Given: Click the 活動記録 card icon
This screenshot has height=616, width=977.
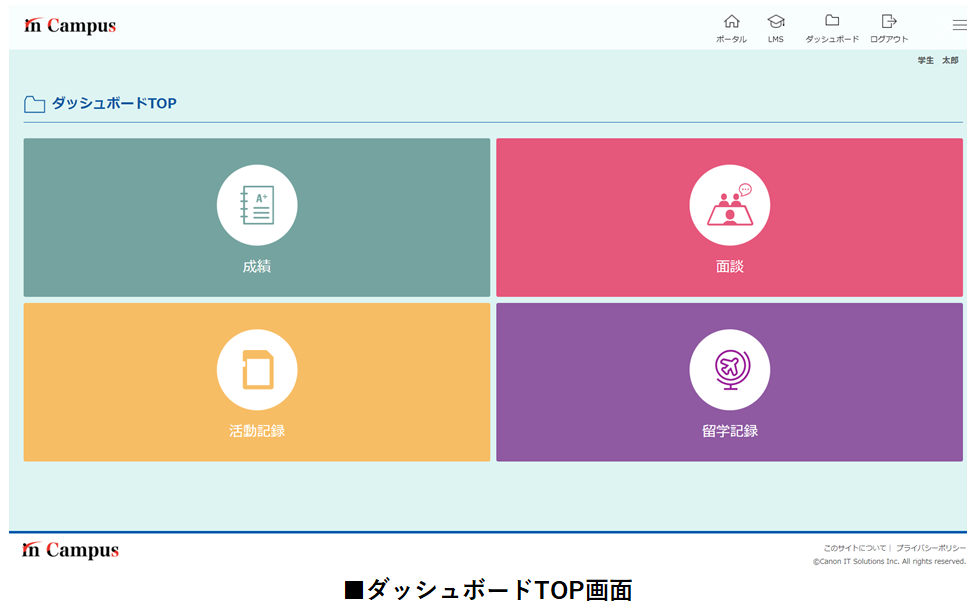Looking at the screenshot, I should [257, 370].
